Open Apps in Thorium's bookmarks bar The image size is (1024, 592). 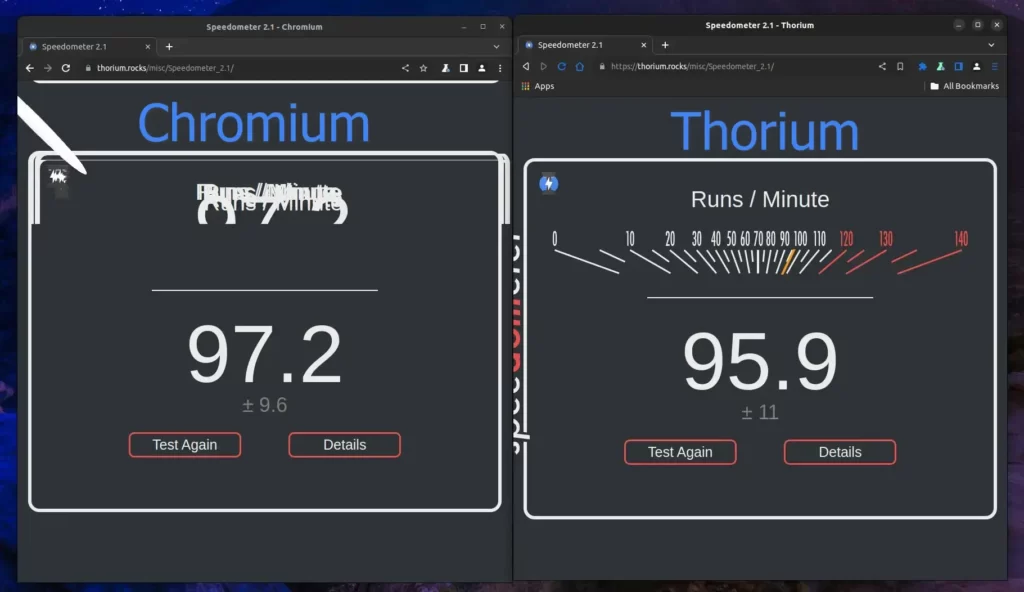(x=538, y=86)
